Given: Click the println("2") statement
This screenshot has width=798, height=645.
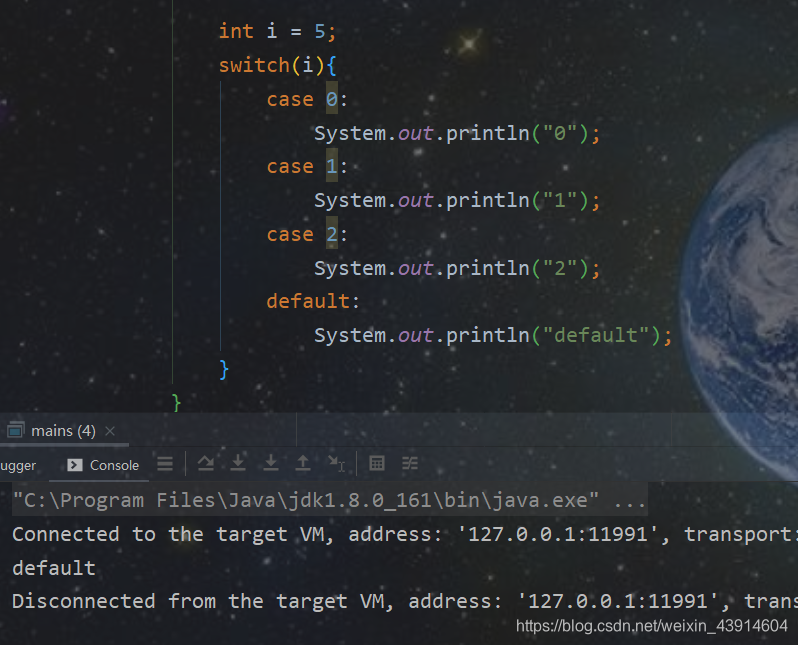Looking at the screenshot, I should [457, 268].
